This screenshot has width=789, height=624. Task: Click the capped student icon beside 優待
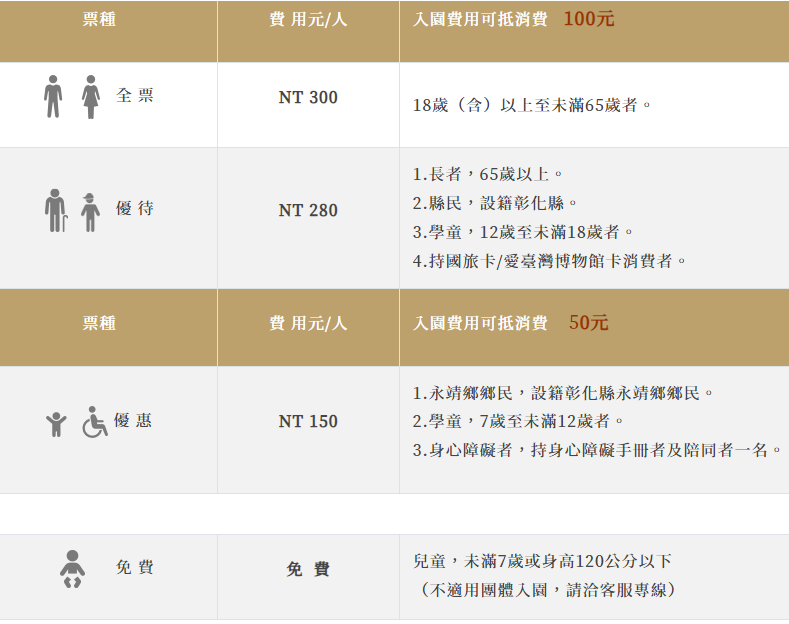90,212
